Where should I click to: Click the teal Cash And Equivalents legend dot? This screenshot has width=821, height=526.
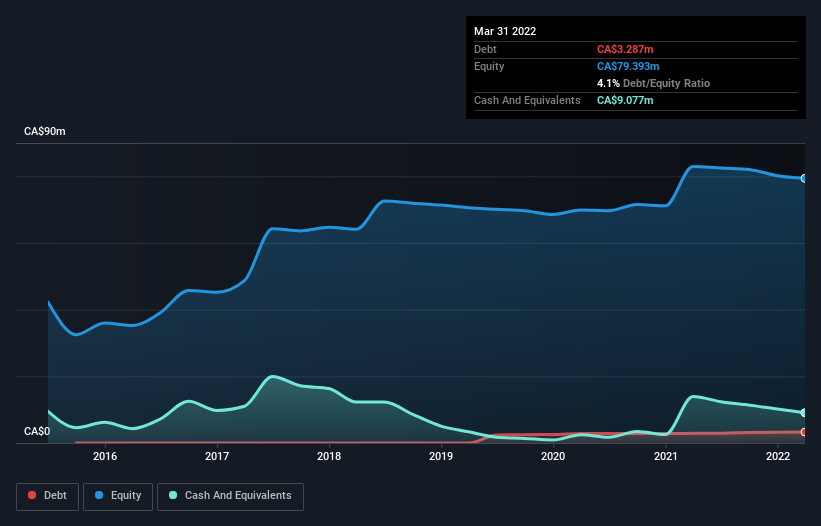click(x=173, y=495)
